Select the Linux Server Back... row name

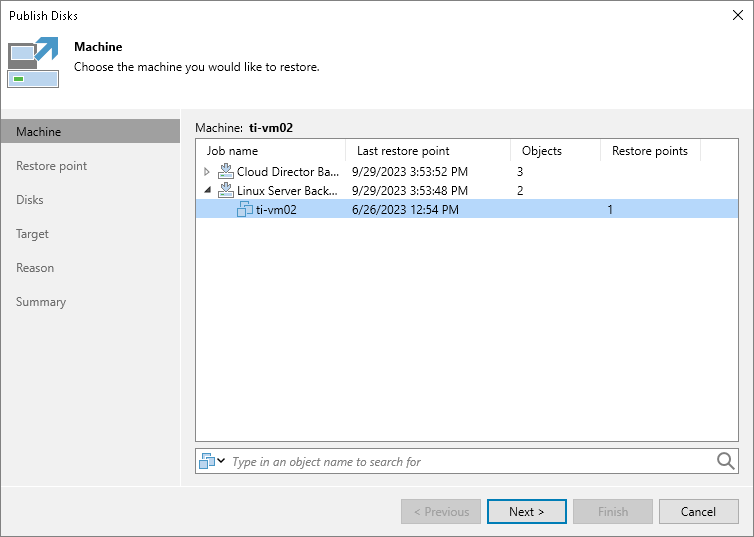(x=287, y=191)
